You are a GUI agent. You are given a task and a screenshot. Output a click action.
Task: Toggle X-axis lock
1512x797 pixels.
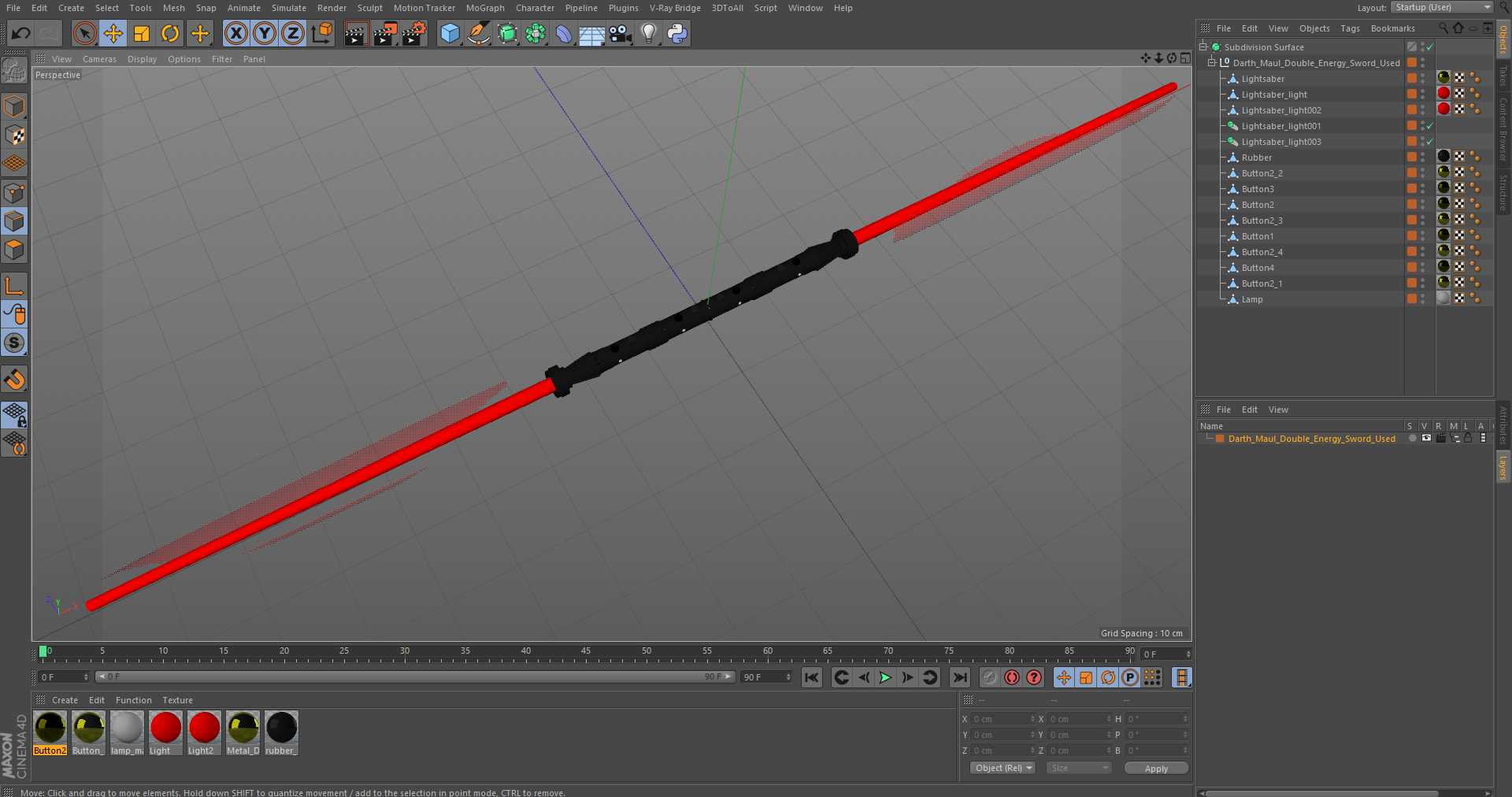pos(235,33)
